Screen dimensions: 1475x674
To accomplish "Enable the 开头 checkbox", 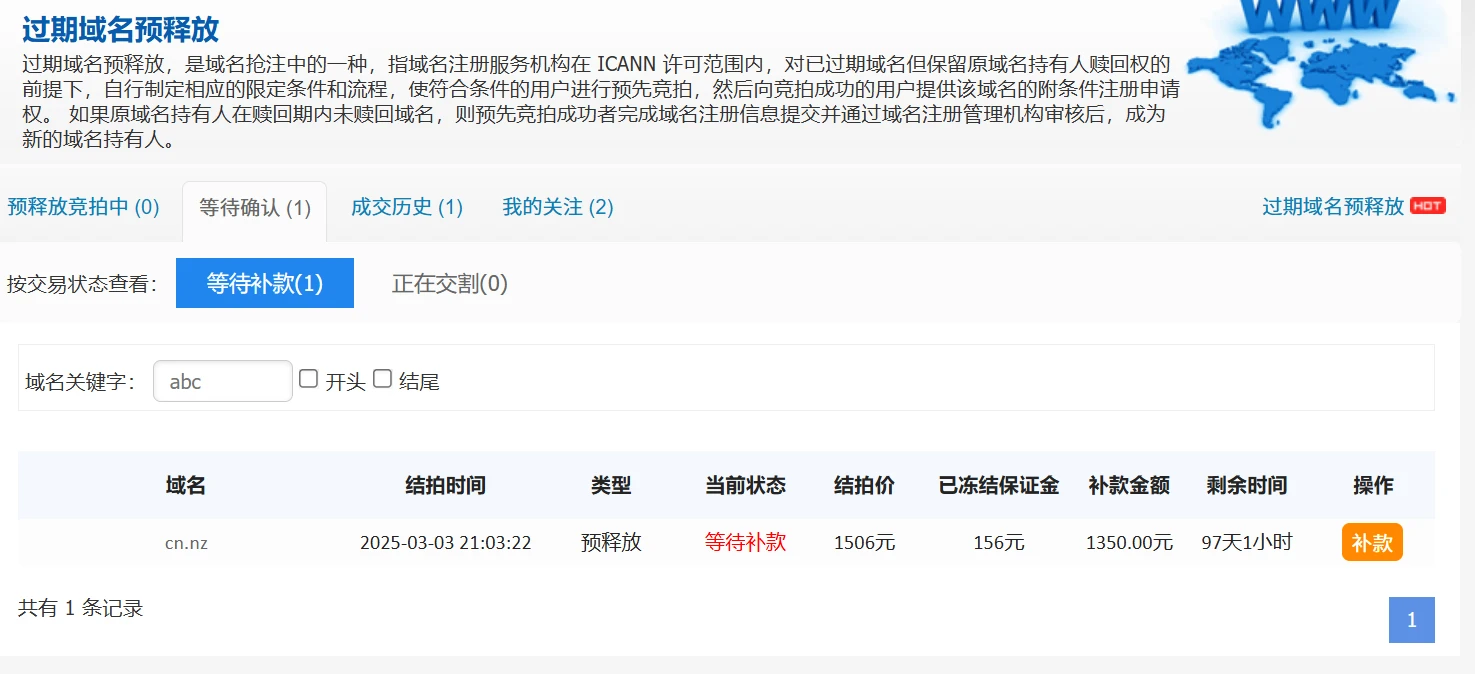I will pyautogui.click(x=309, y=379).
